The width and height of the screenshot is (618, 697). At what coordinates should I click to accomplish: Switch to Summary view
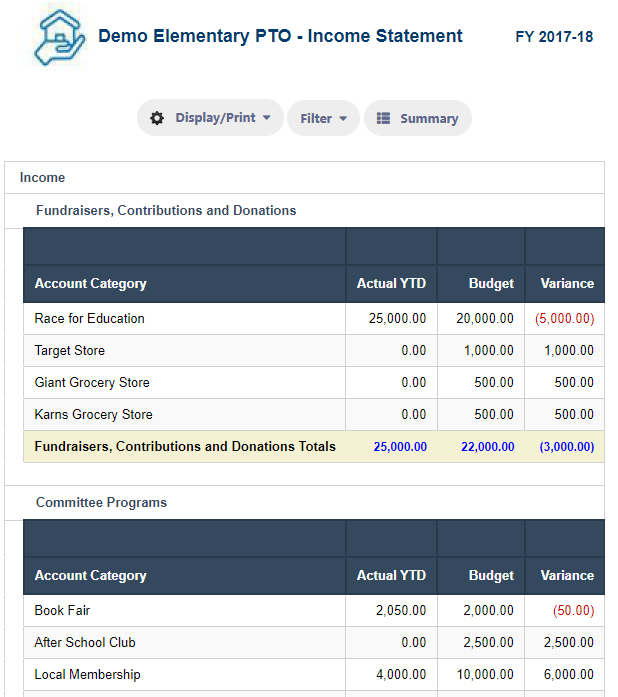pos(418,118)
